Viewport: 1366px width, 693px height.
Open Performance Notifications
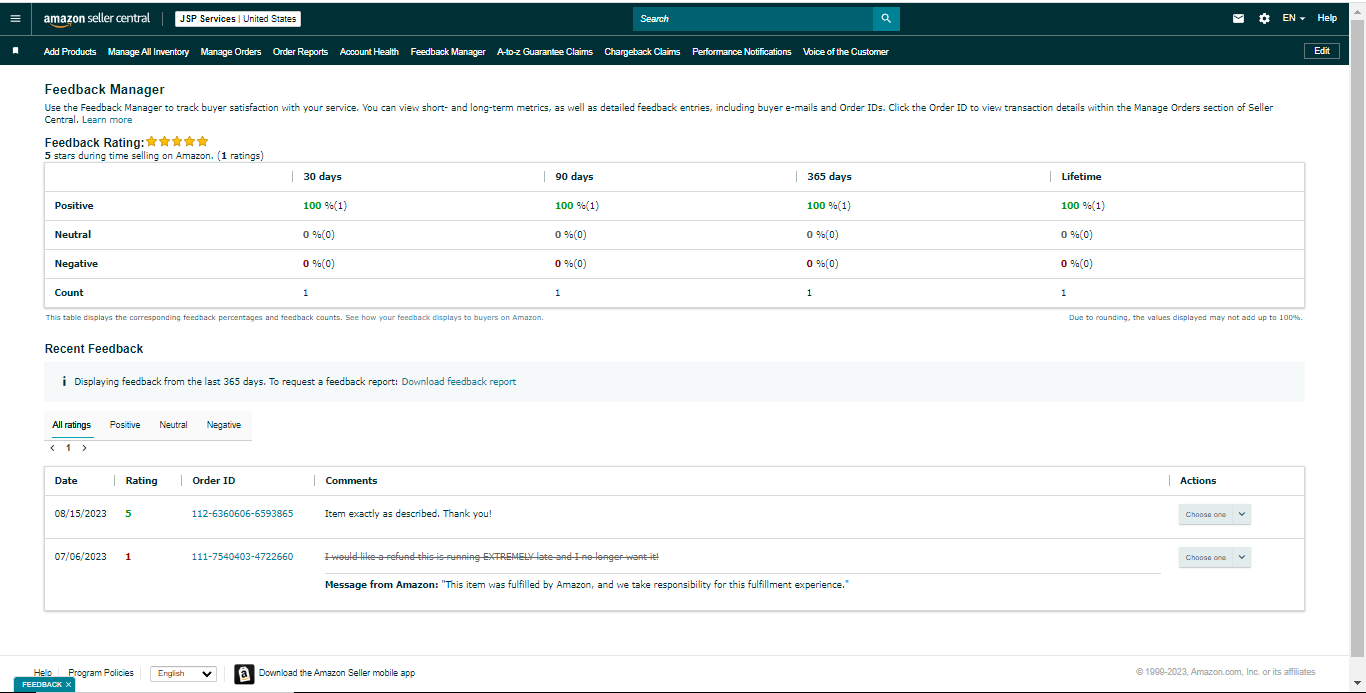point(741,52)
